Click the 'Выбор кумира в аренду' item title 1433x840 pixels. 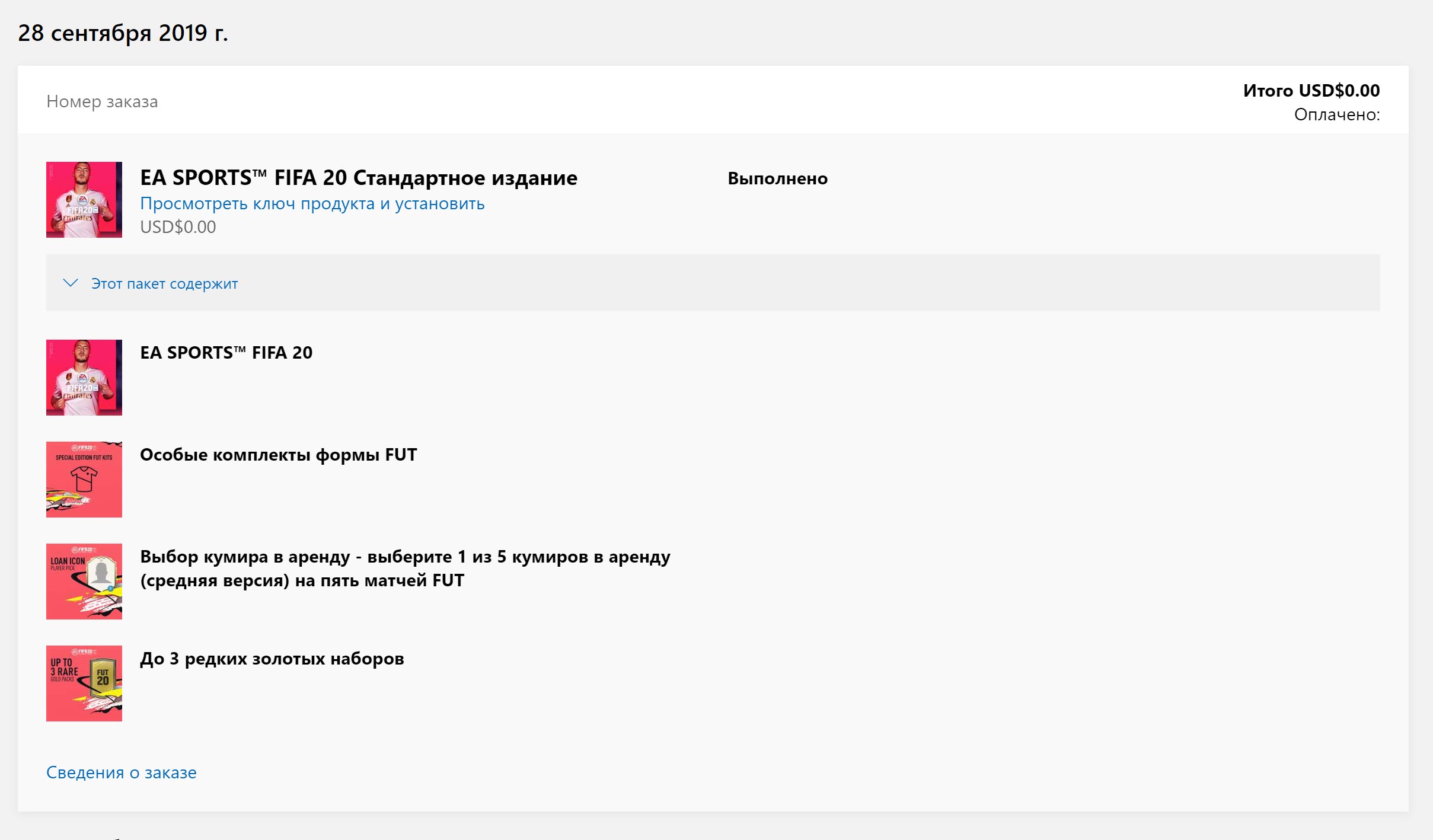point(406,568)
